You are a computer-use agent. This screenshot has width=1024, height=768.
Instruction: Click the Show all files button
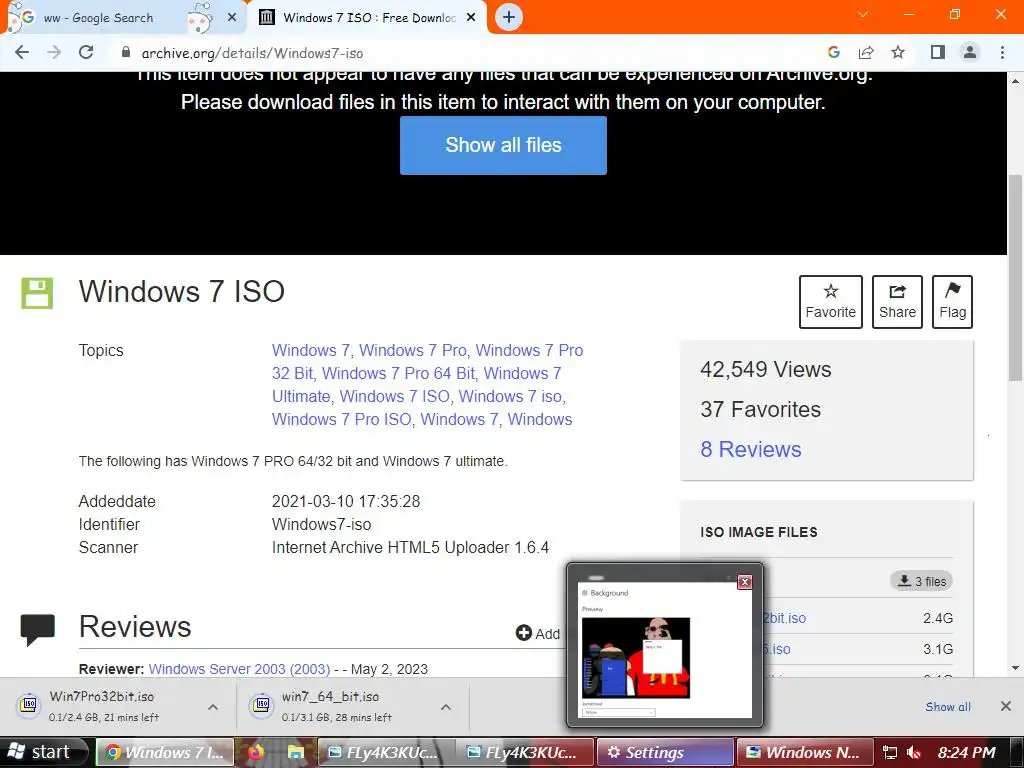tap(503, 145)
